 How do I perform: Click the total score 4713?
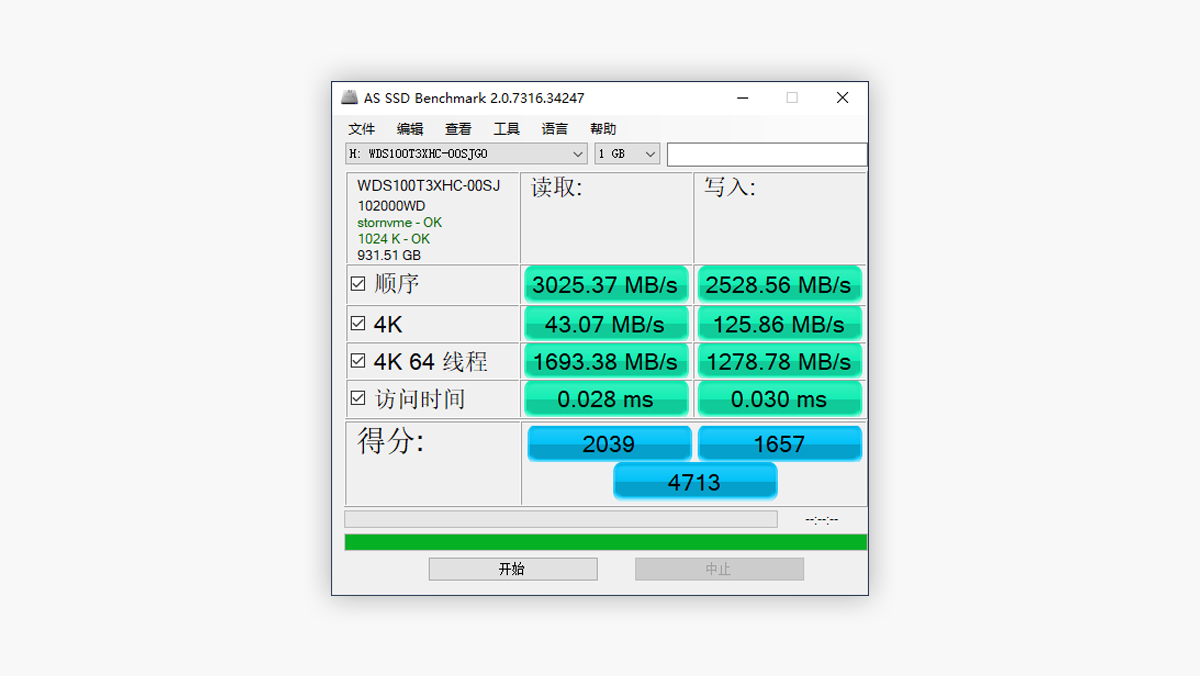click(695, 482)
